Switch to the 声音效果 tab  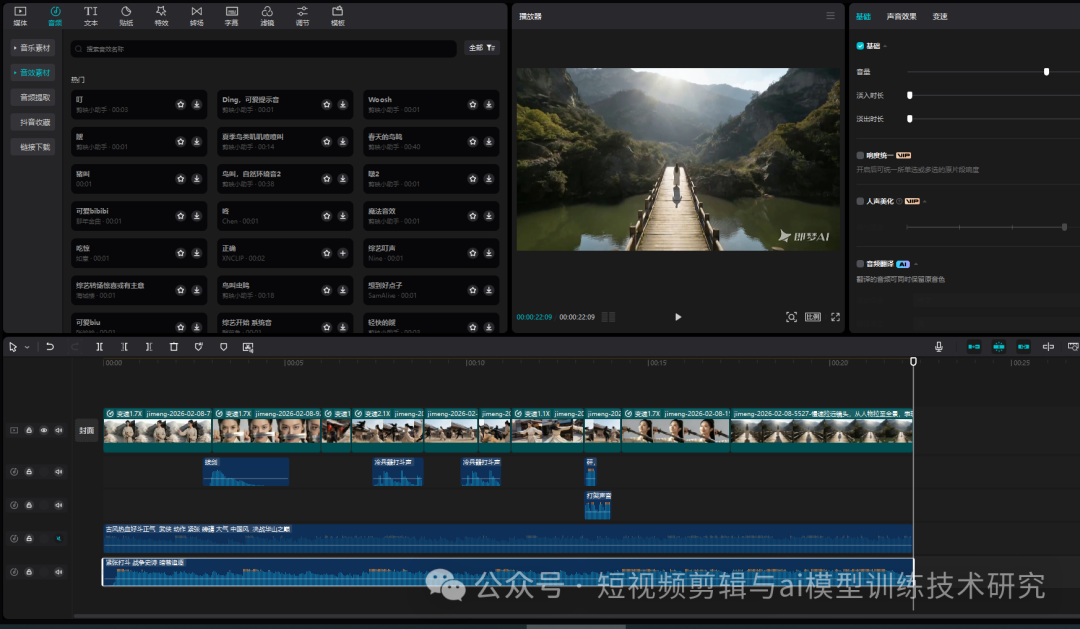coord(901,17)
